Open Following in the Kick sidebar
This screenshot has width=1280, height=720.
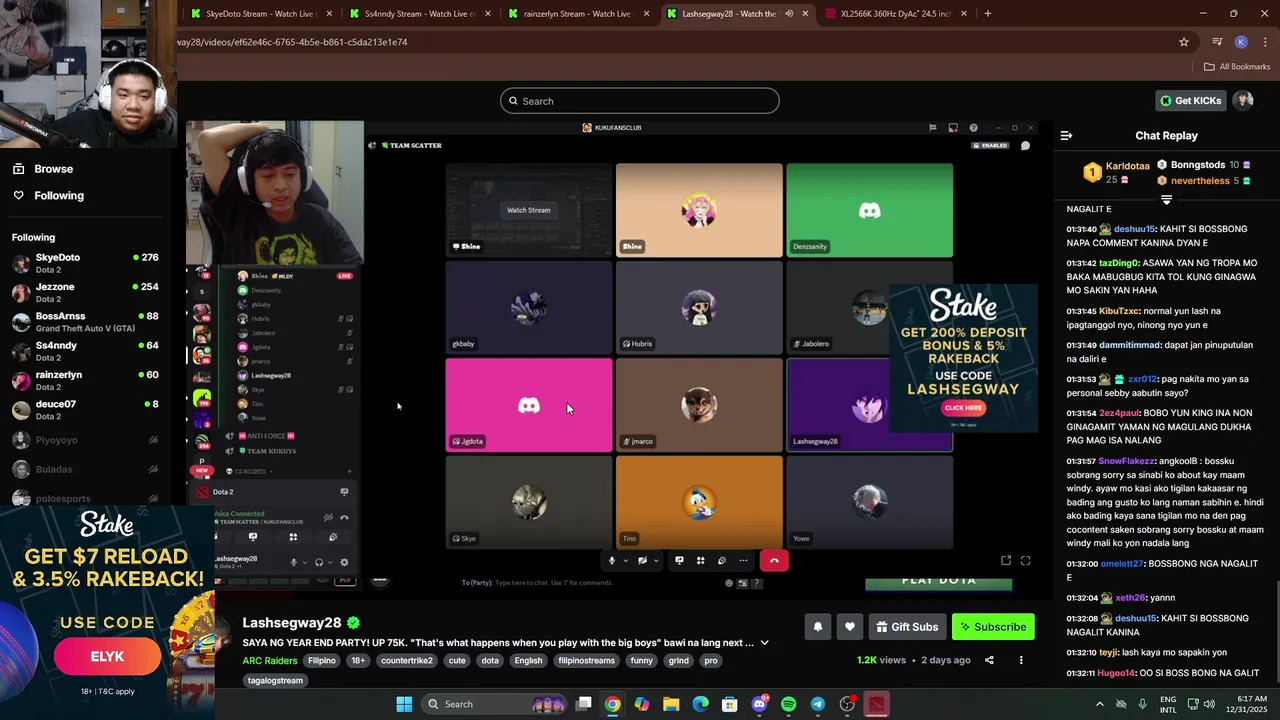[x=58, y=196]
